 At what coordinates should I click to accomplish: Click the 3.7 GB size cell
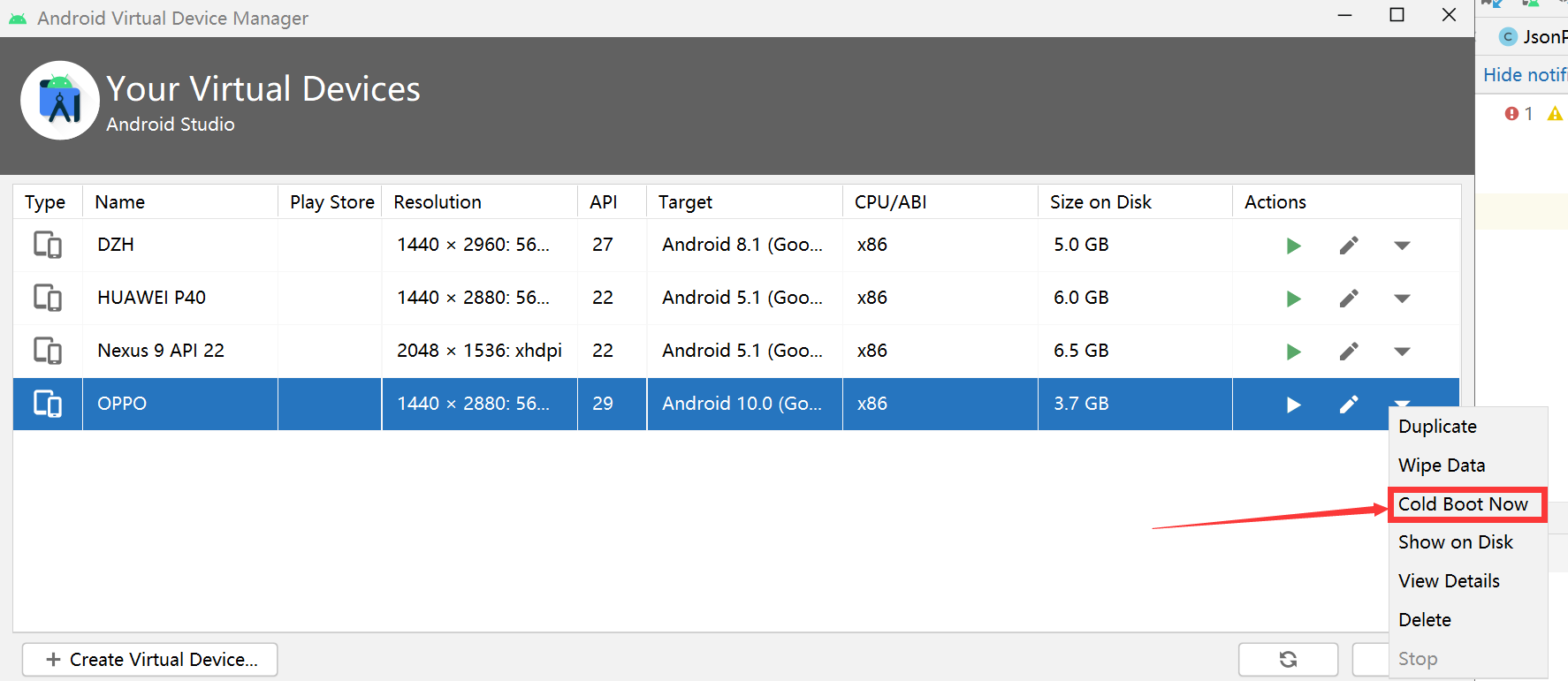(1136, 404)
